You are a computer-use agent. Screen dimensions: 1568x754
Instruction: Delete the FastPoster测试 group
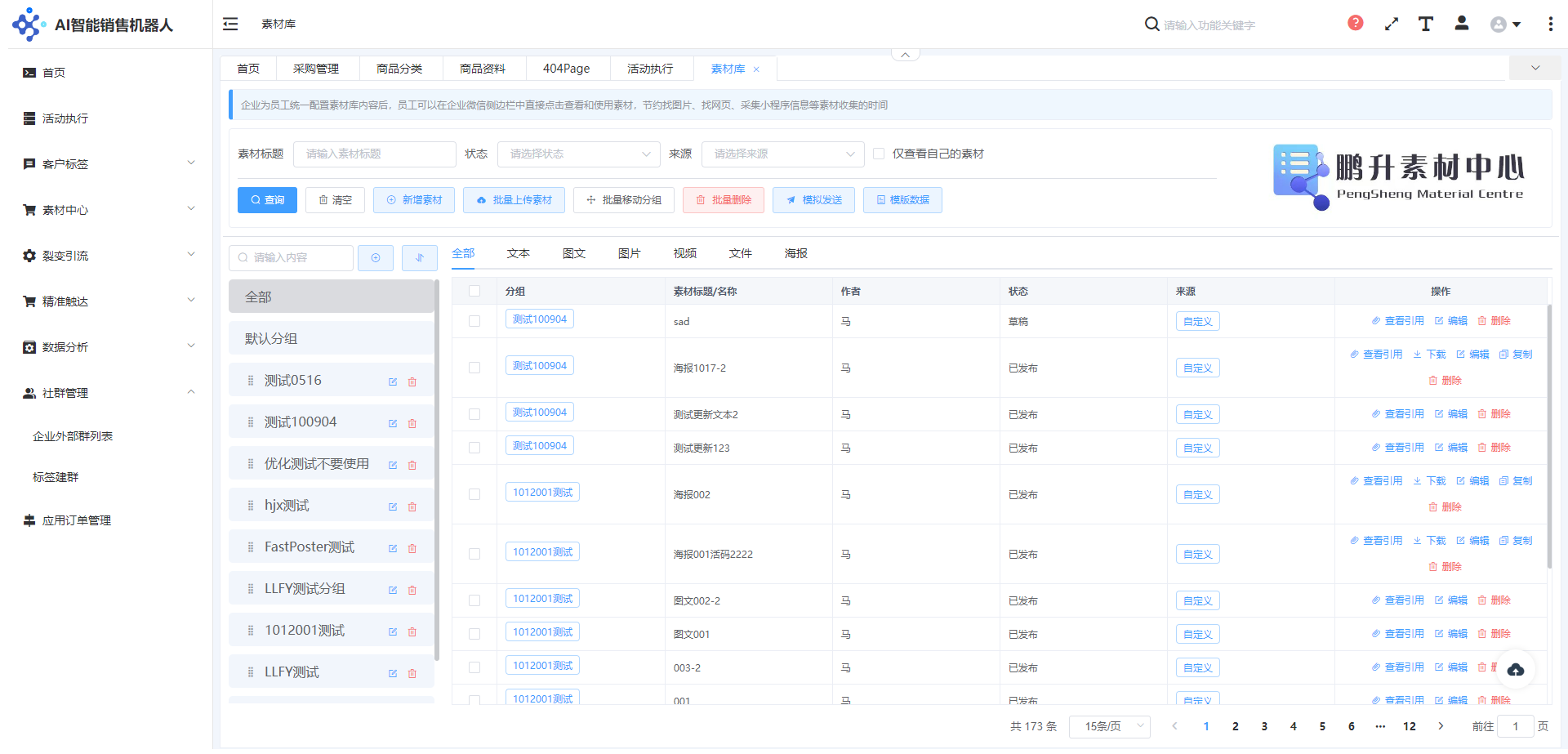412,548
